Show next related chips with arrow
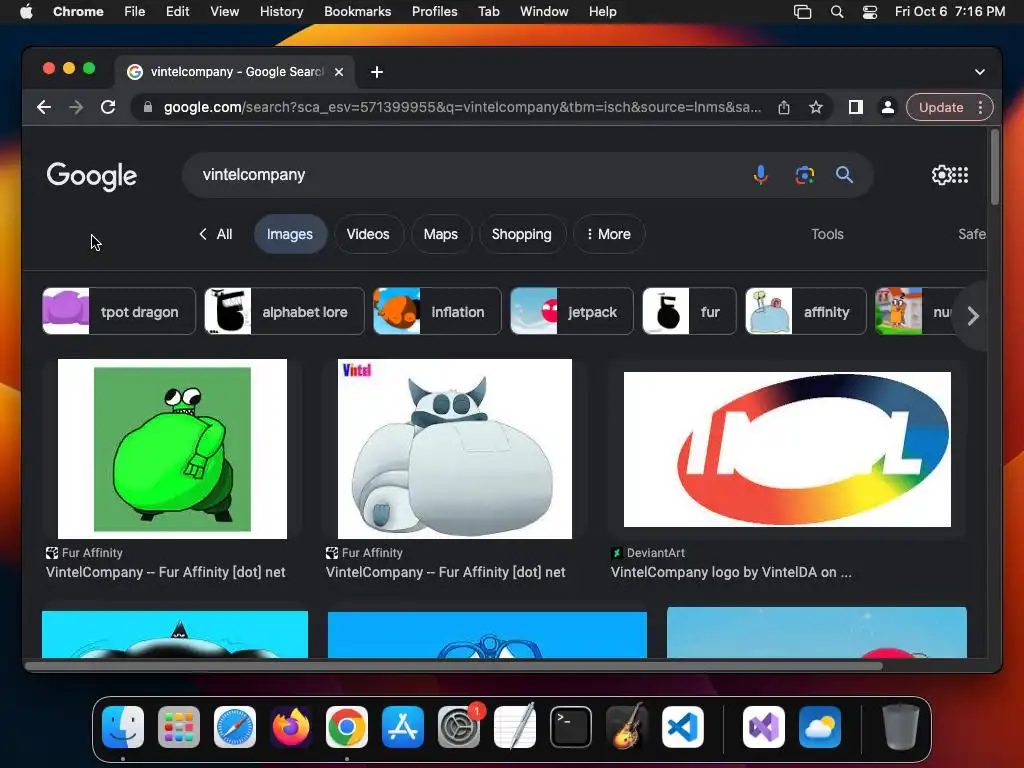 (x=973, y=316)
